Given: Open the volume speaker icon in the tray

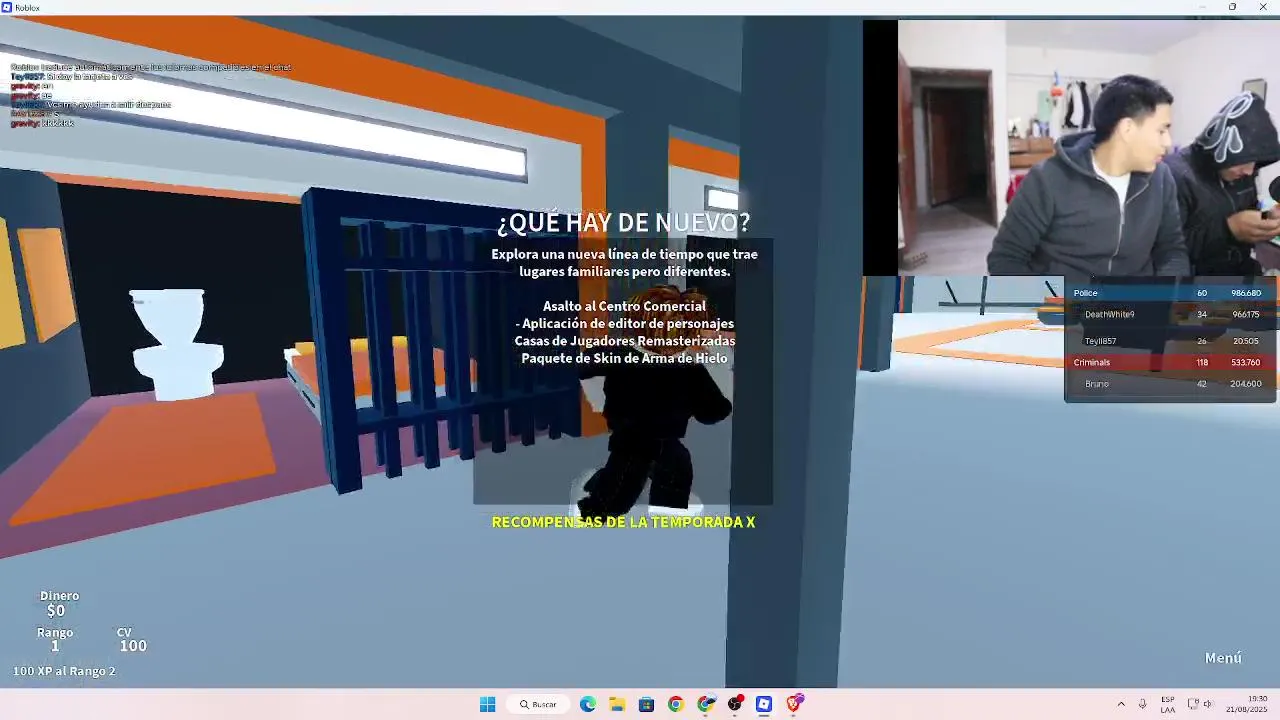Looking at the screenshot, I should point(1208,704).
